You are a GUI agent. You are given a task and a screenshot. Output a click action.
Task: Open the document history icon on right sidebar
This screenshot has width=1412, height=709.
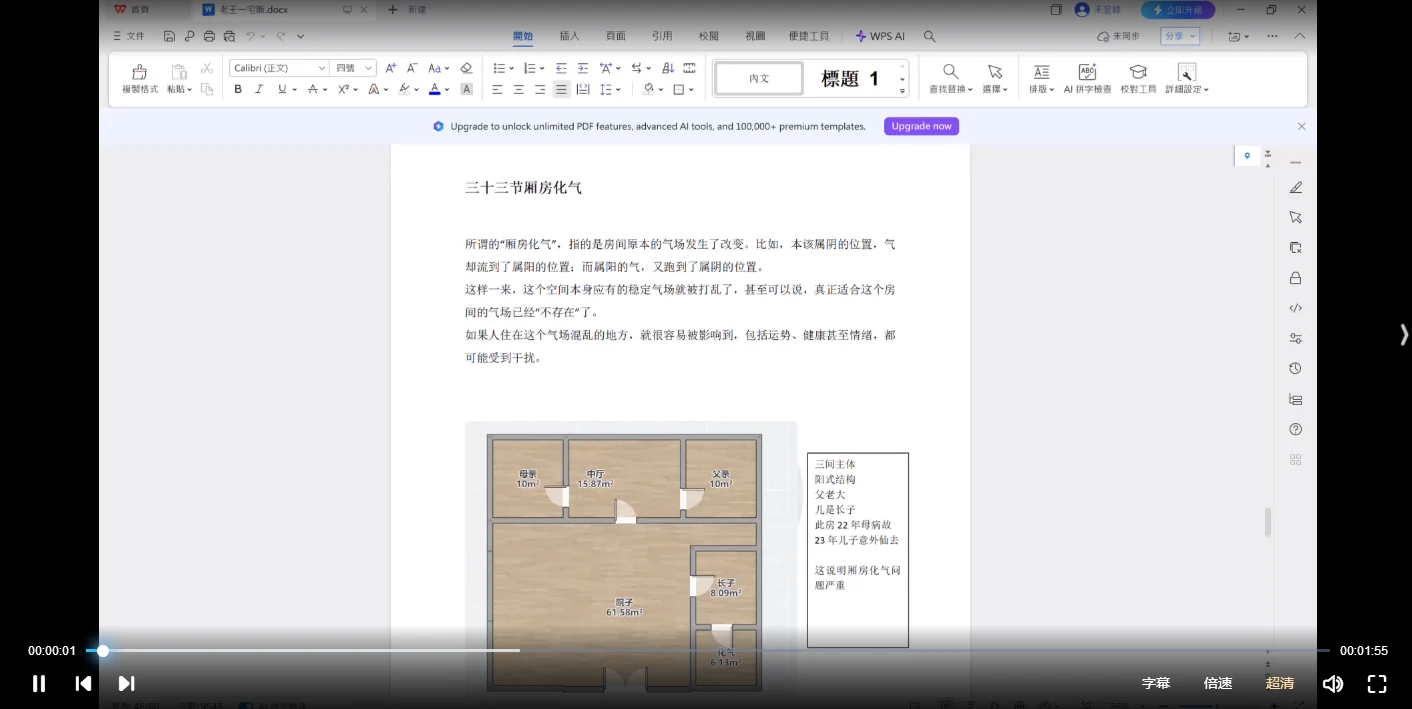[1295, 368]
